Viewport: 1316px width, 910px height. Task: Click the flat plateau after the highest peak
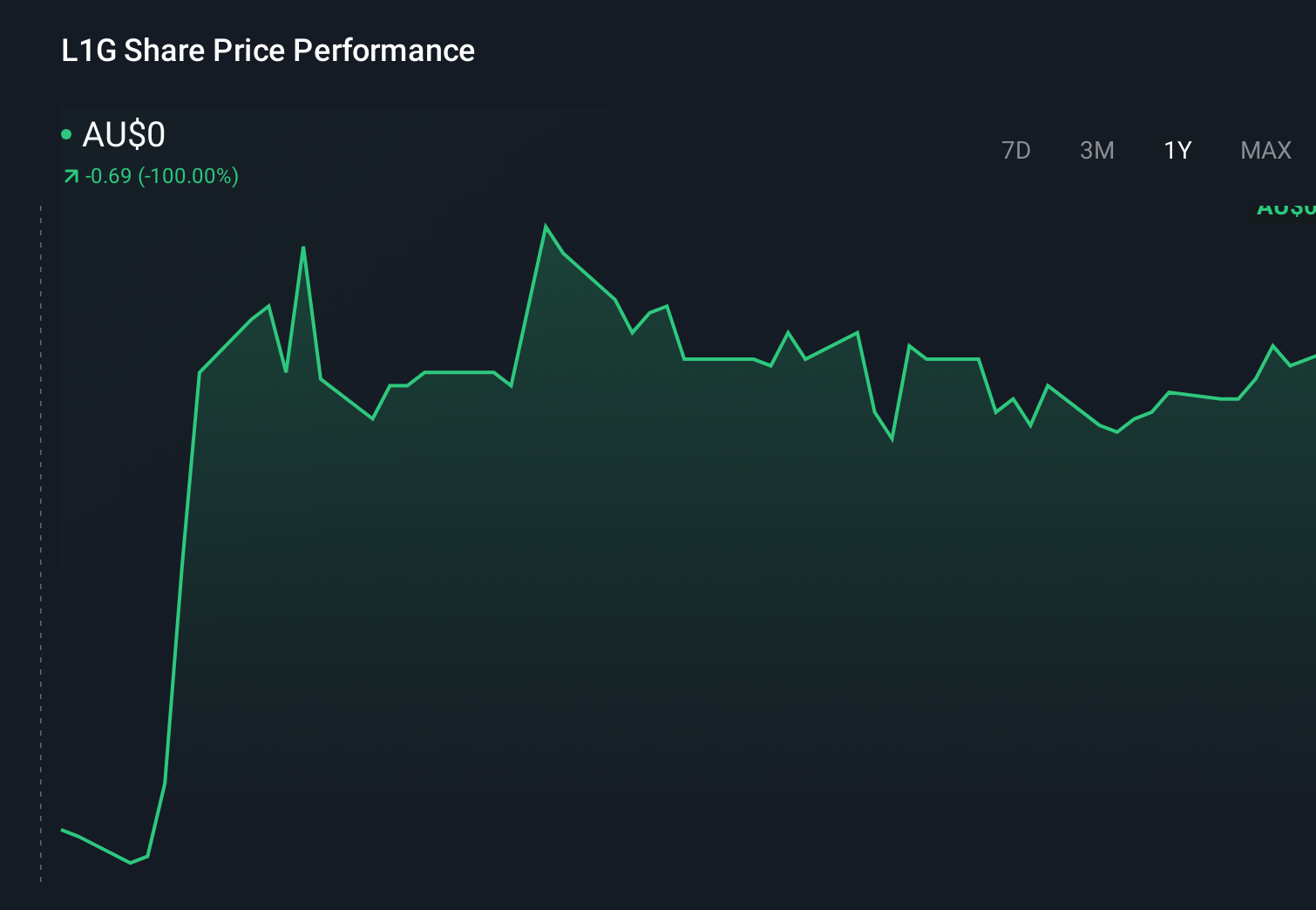[x=719, y=358]
